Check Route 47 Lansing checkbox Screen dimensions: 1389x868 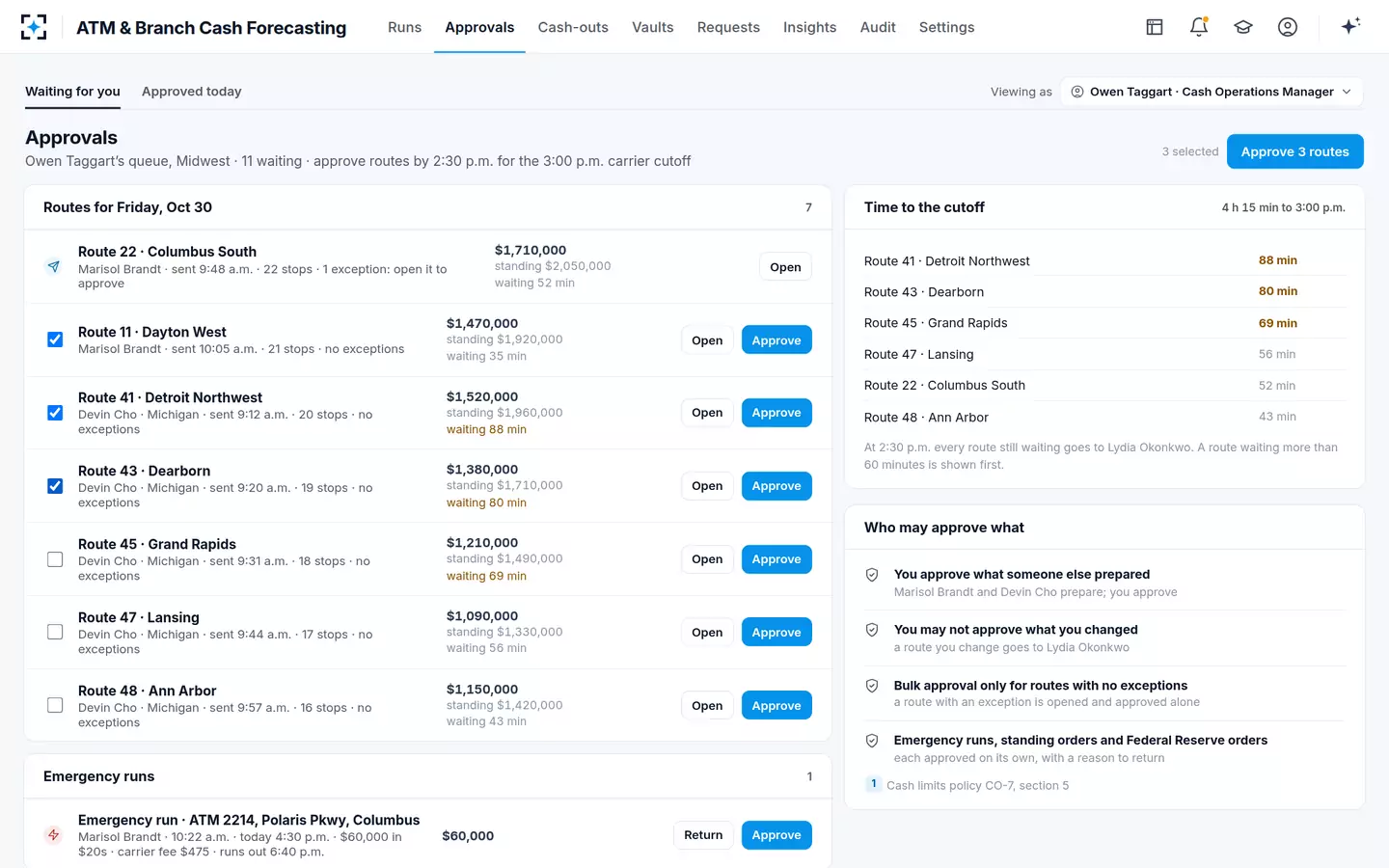[x=55, y=633]
